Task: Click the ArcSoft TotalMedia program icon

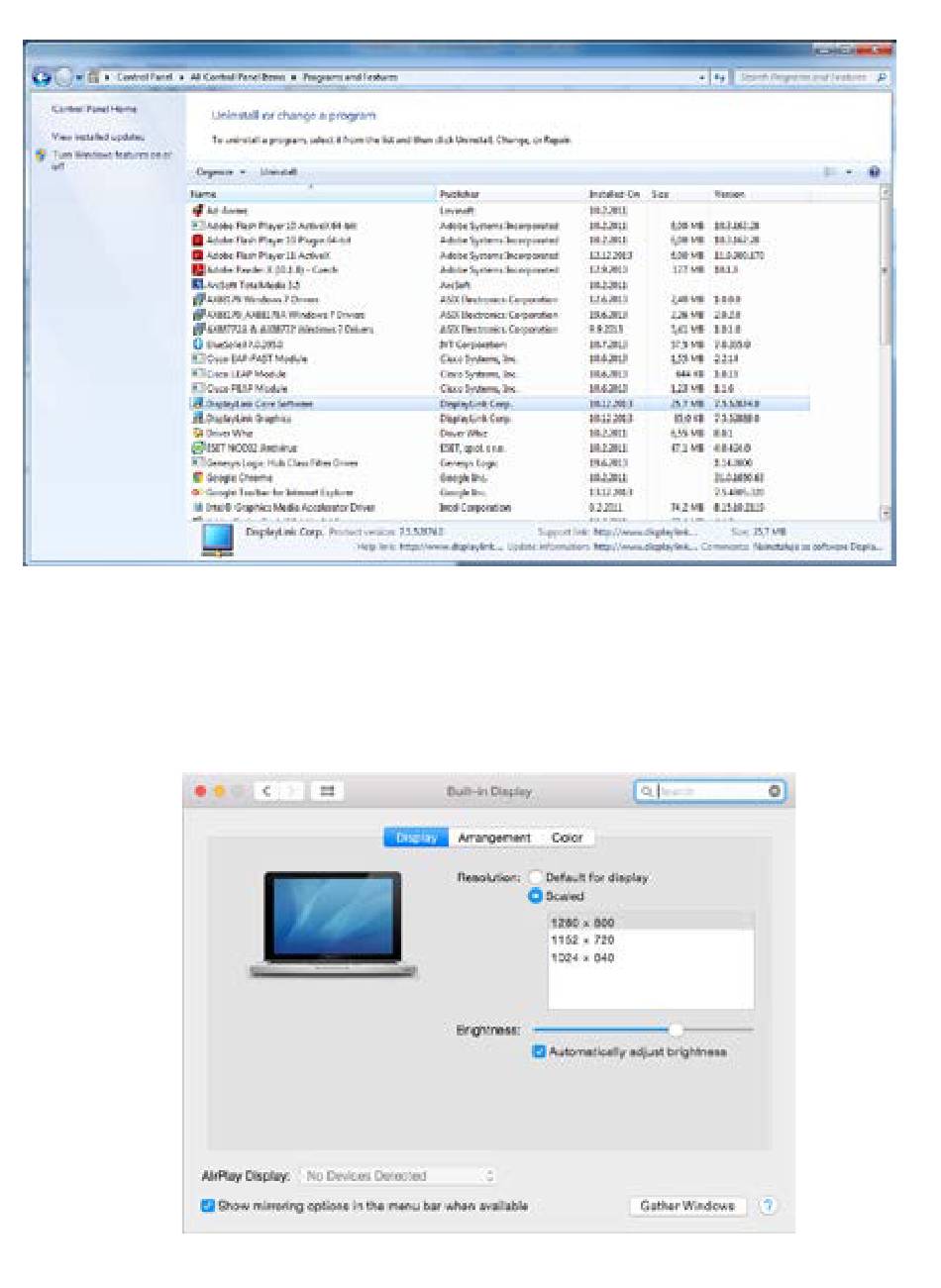Action: (198, 284)
